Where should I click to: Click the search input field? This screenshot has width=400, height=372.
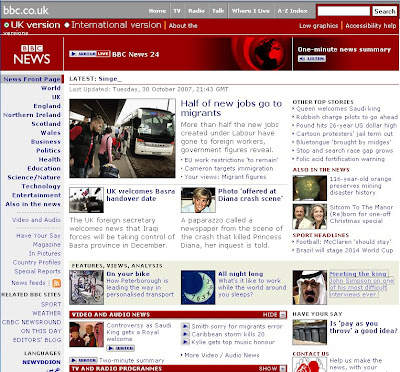(344, 11)
